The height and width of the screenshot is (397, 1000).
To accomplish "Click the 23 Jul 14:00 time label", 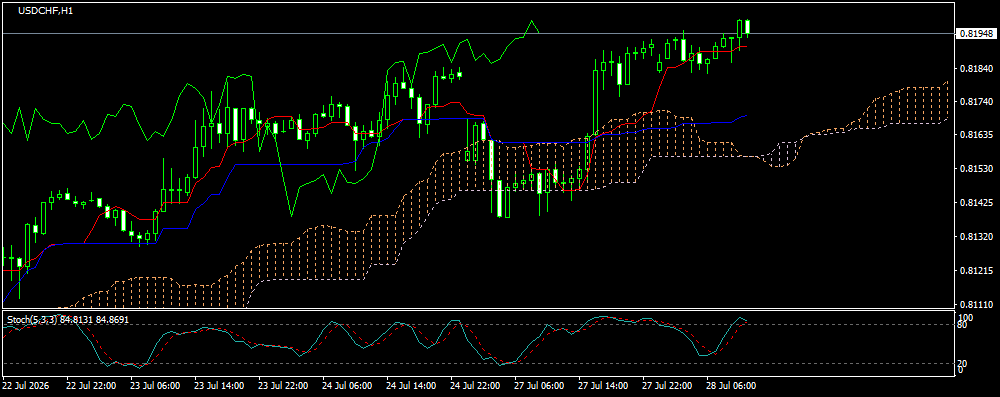I will click(x=219, y=386).
